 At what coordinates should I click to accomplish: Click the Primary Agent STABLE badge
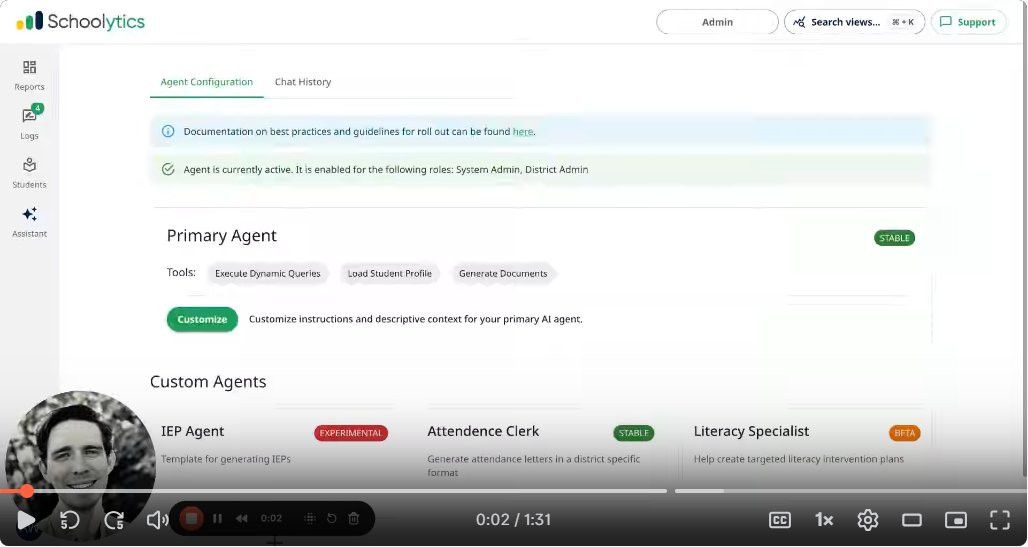click(894, 238)
